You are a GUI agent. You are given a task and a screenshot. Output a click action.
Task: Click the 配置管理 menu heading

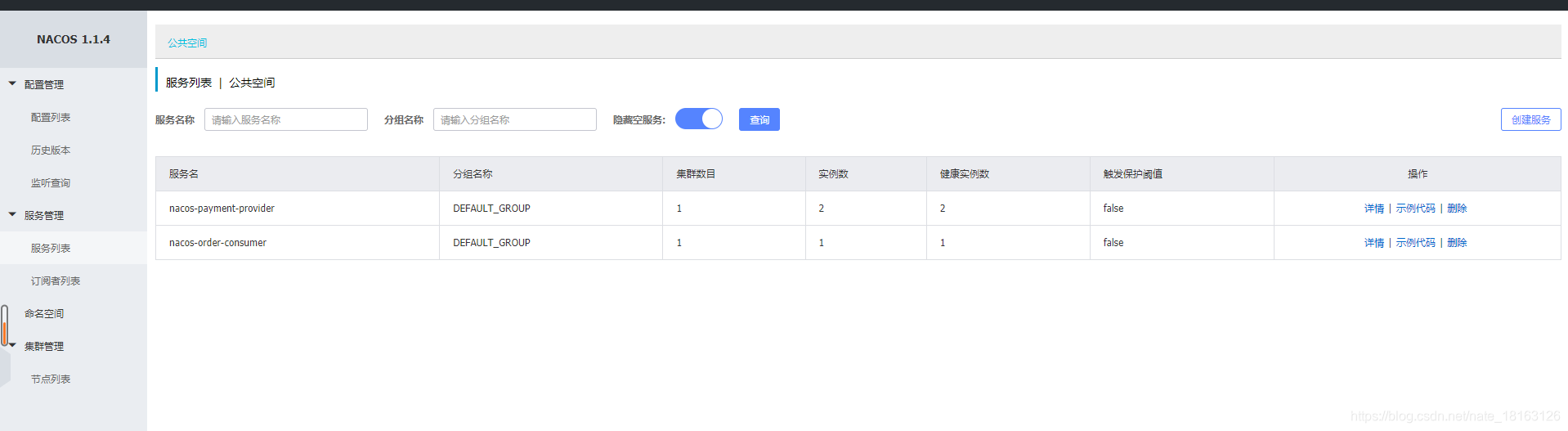coord(44,84)
